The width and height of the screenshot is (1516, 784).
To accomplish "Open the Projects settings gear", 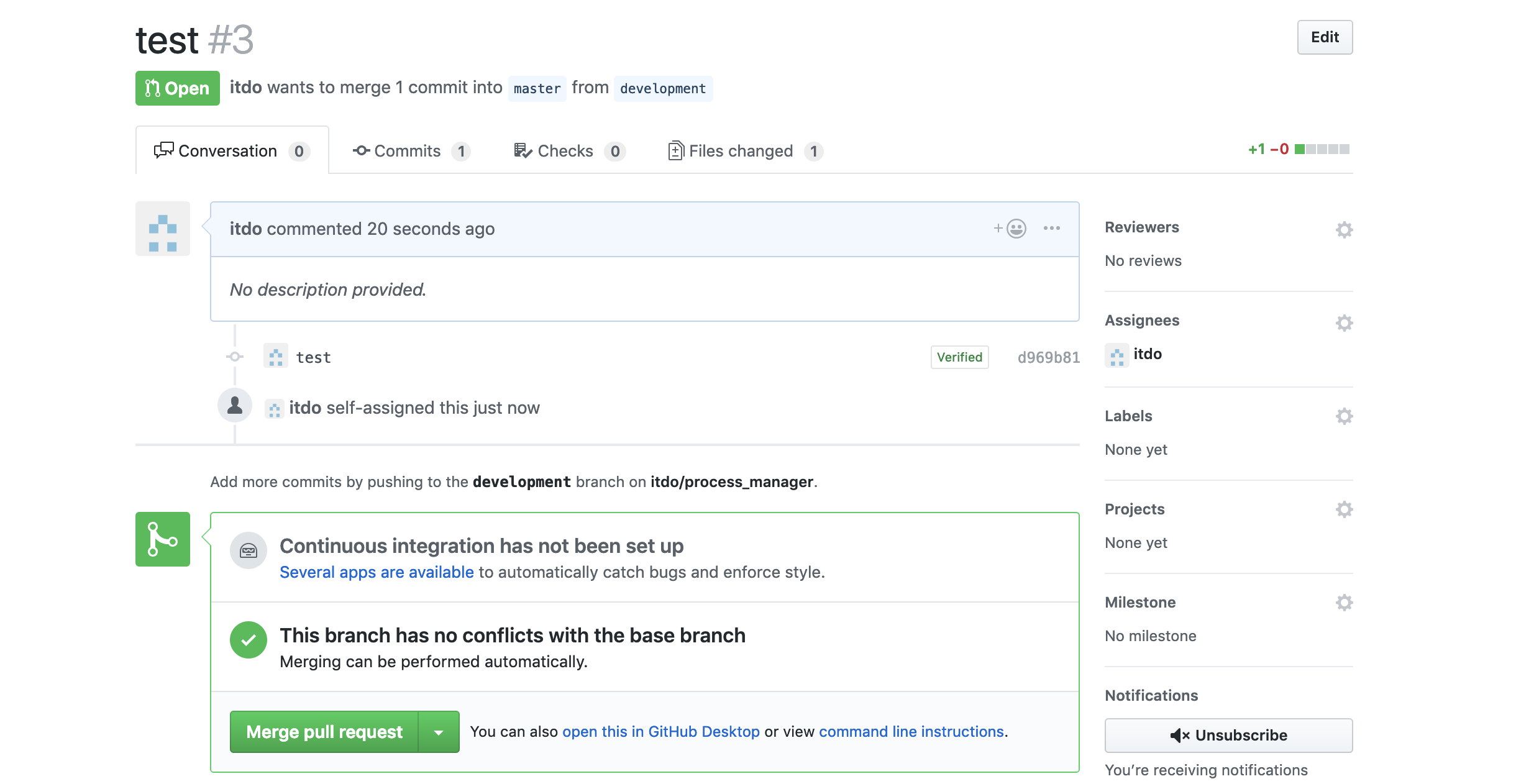I will tap(1344, 509).
